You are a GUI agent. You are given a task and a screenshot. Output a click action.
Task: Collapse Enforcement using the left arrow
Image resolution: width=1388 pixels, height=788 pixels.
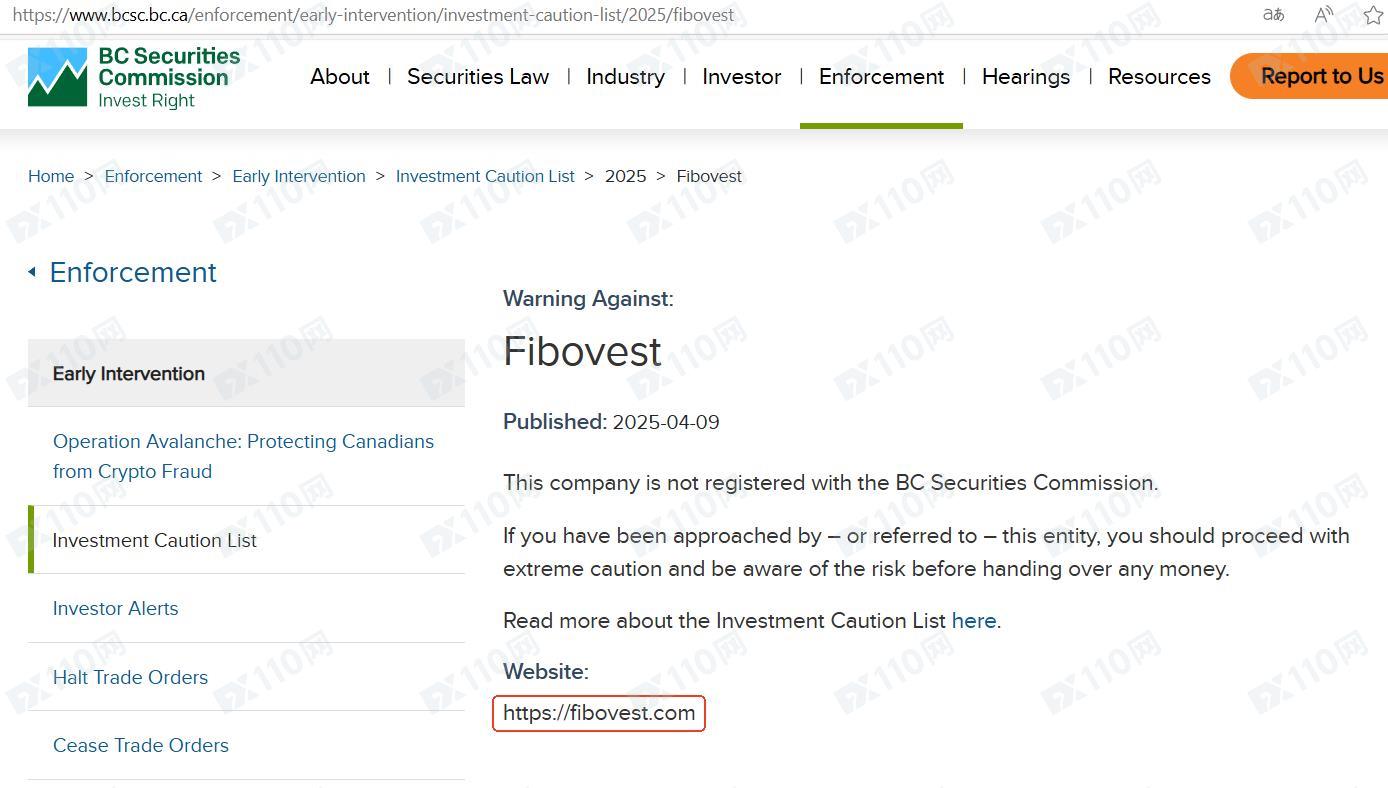click(x=32, y=272)
